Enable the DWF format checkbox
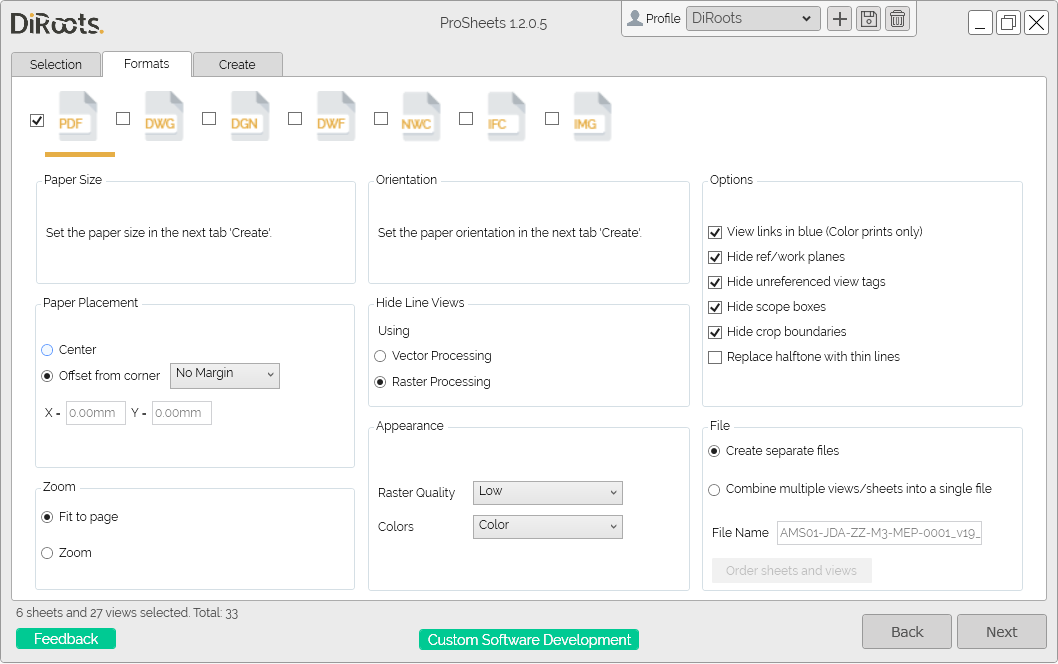This screenshot has width=1058, height=664. coord(295,118)
